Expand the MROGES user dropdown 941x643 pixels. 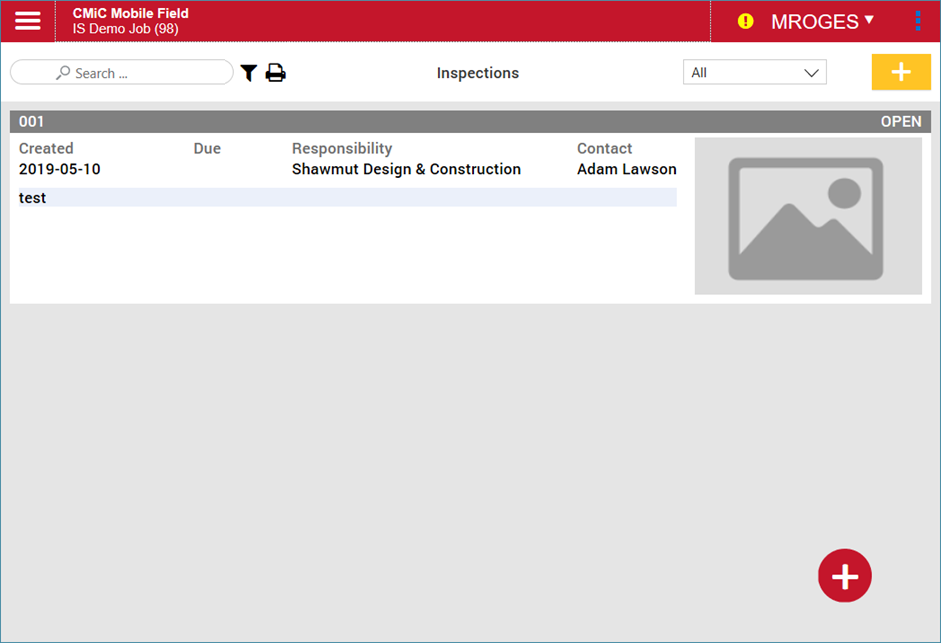click(822, 21)
